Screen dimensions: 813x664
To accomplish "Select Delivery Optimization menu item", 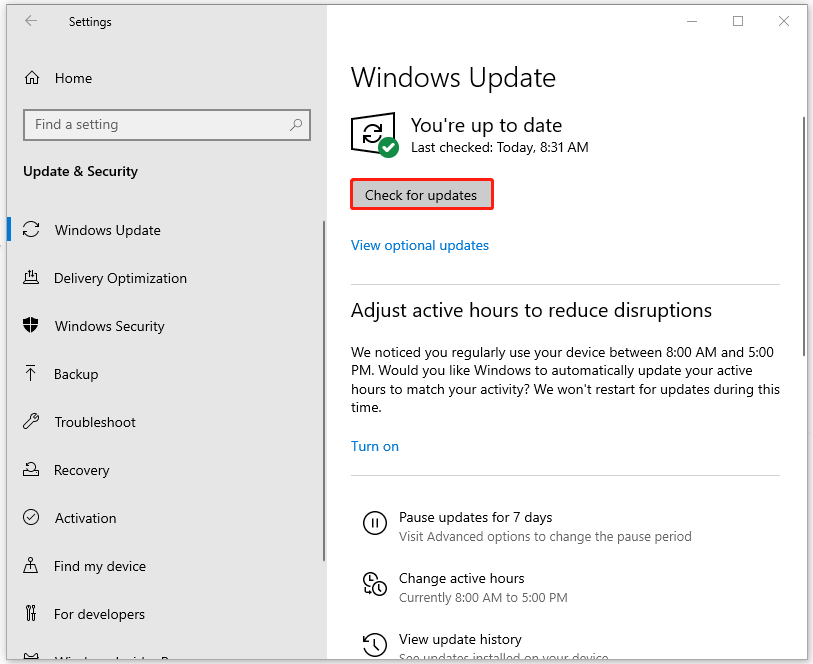I will pyautogui.click(x=120, y=278).
